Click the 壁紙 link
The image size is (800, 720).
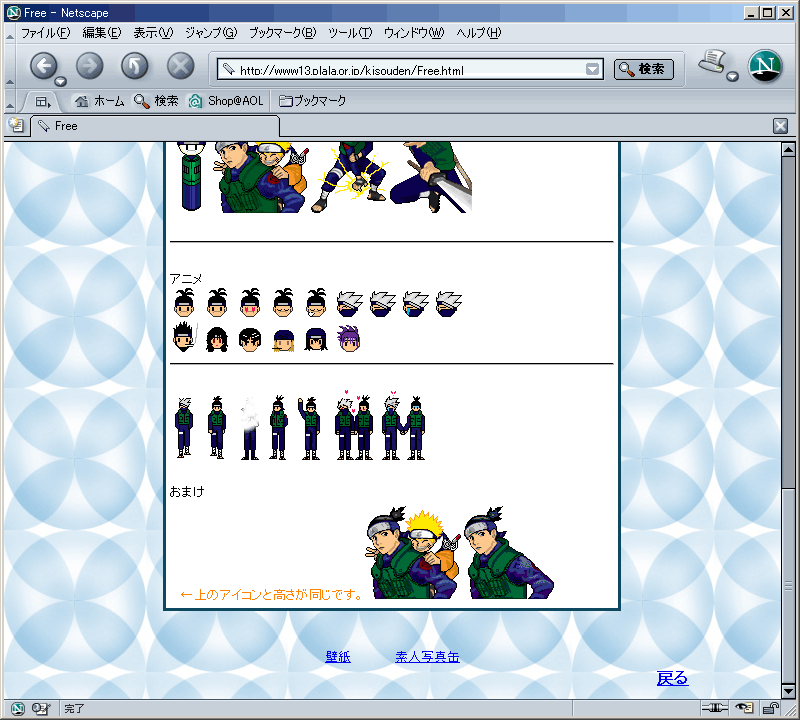[x=338, y=656]
